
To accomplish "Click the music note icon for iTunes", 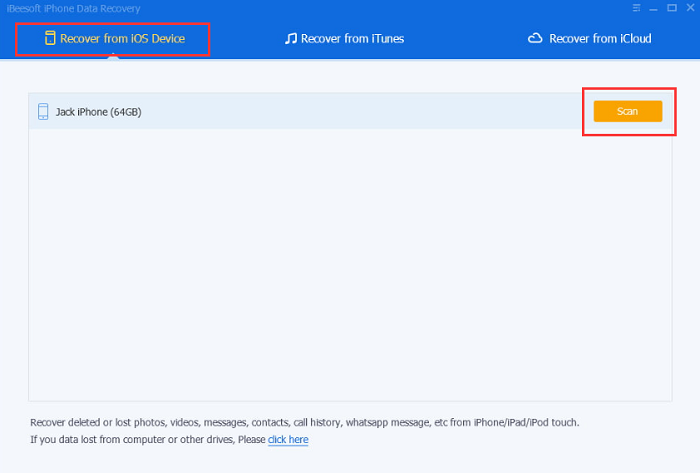I will (x=291, y=39).
